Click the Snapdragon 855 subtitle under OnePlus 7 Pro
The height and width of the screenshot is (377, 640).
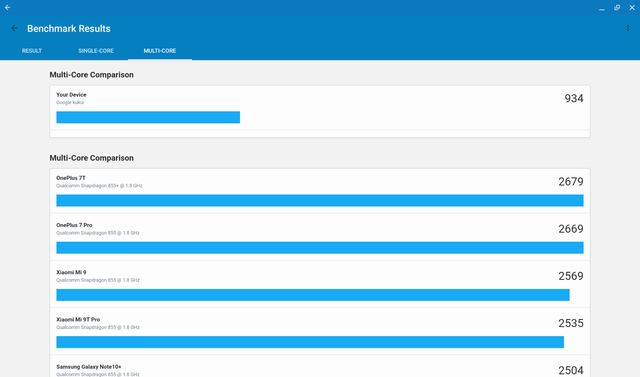coord(98,233)
